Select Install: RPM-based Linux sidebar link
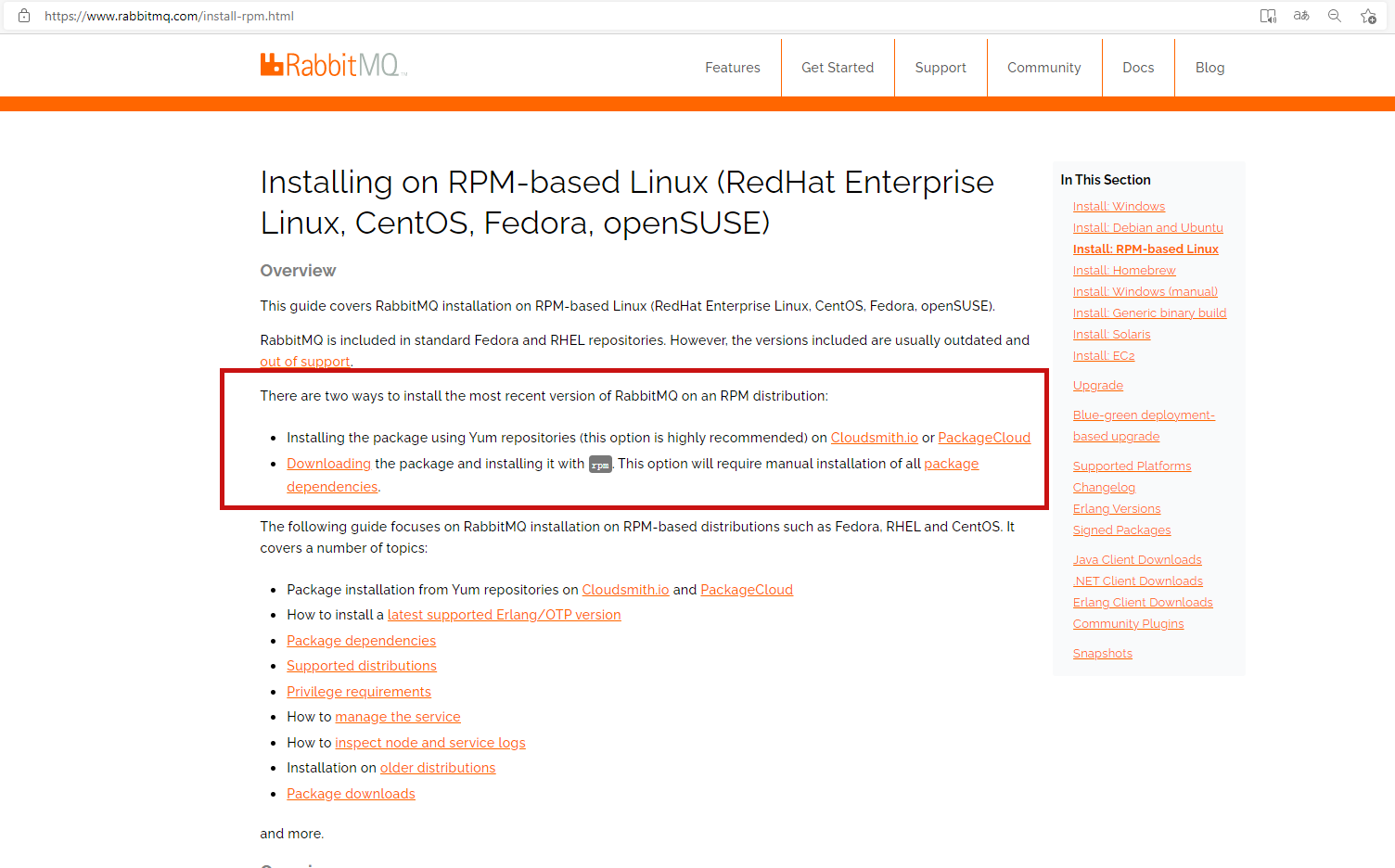Screen dimensions: 1395x868 [1145, 249]
